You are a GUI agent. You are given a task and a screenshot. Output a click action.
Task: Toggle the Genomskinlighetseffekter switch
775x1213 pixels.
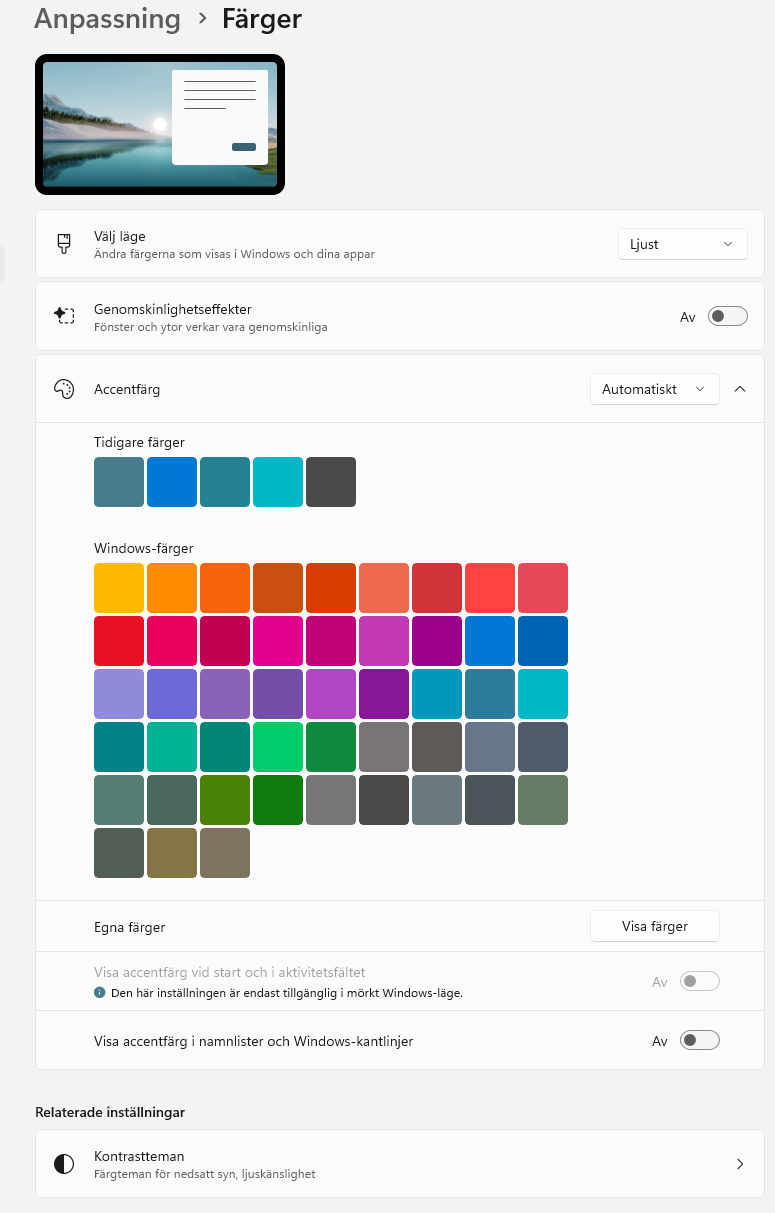(x=728, y=317)
